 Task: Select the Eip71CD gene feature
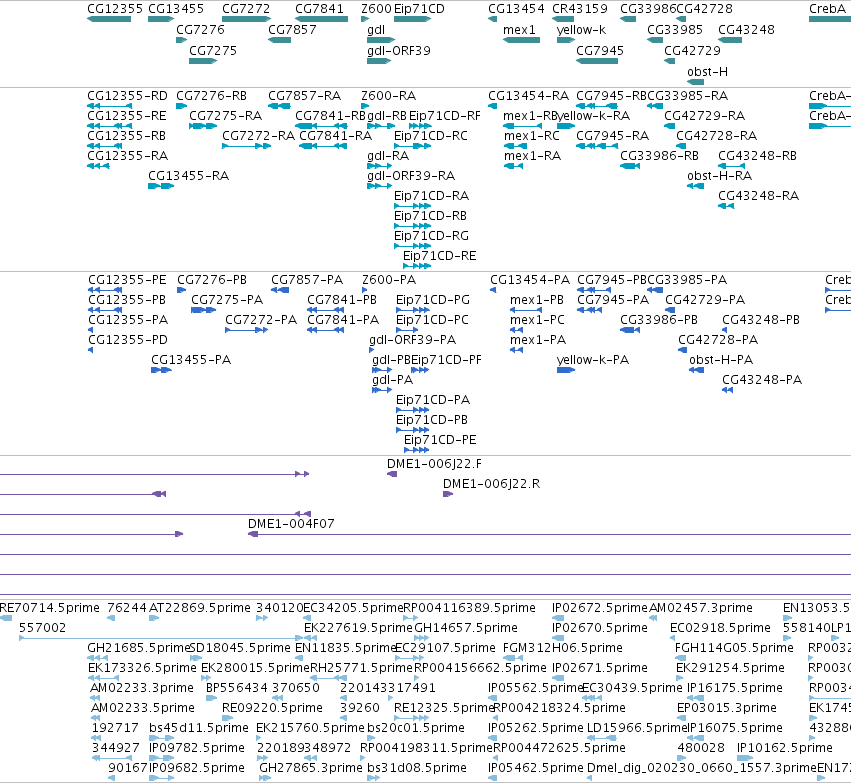[412, 19]
